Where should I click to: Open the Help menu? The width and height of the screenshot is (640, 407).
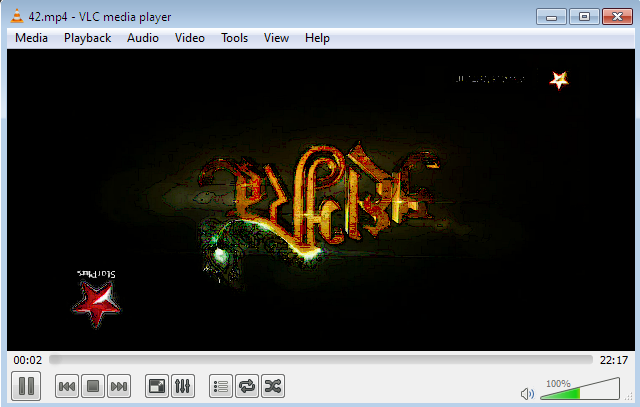click(317, 38)
